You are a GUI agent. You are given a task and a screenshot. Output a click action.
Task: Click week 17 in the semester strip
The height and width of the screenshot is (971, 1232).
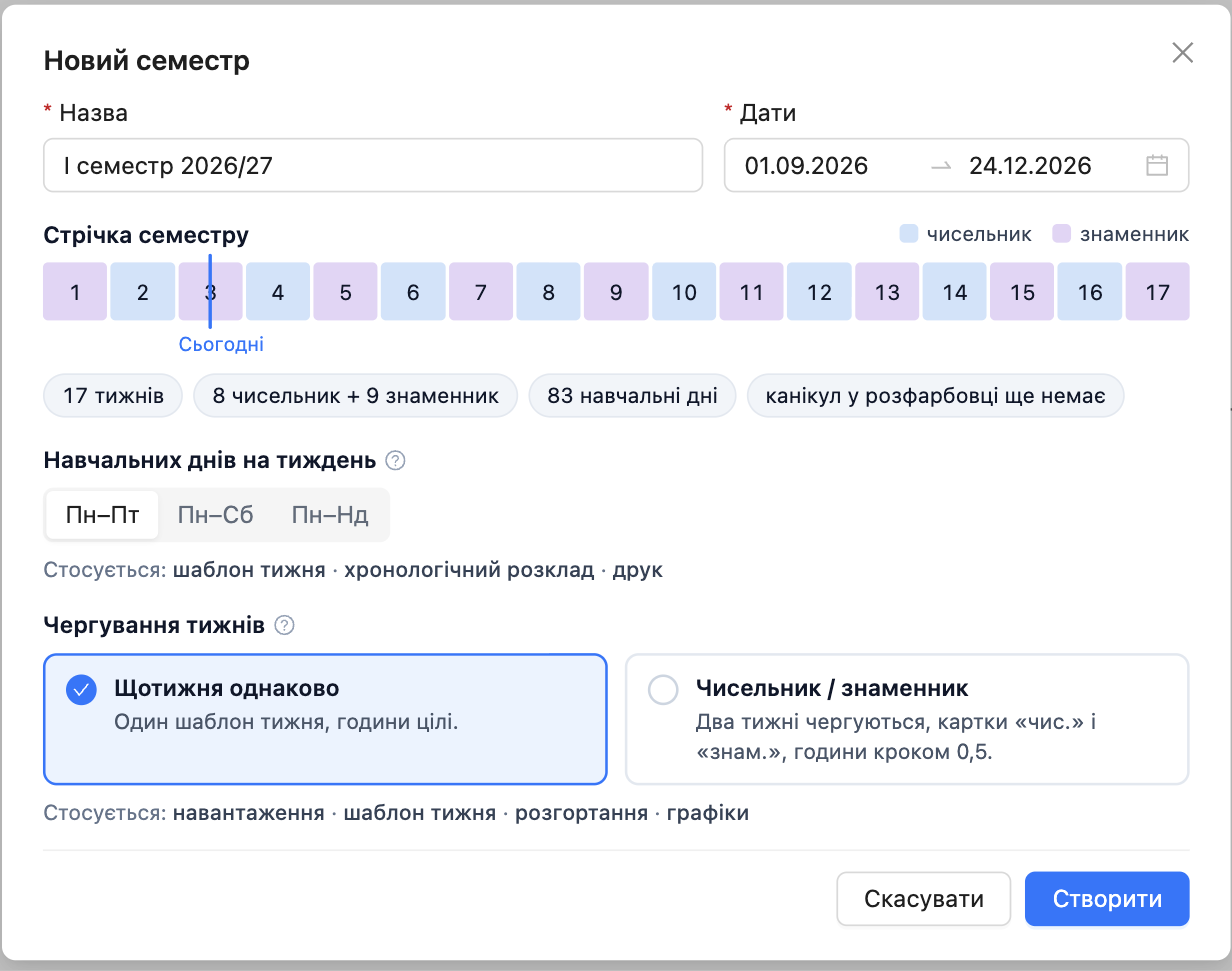point(1158,292)
